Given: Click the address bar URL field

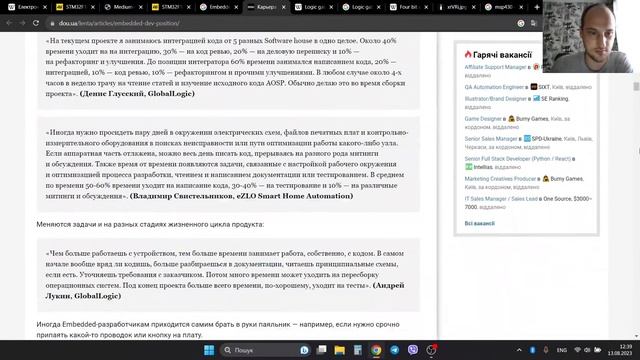Looking at the screenshot, I should [282, 23].
